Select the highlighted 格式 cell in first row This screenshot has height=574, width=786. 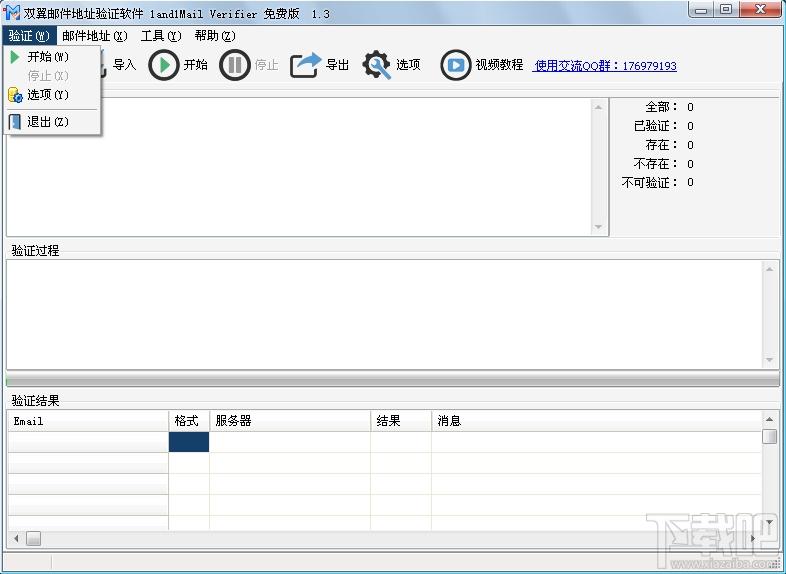coord(189,442)
